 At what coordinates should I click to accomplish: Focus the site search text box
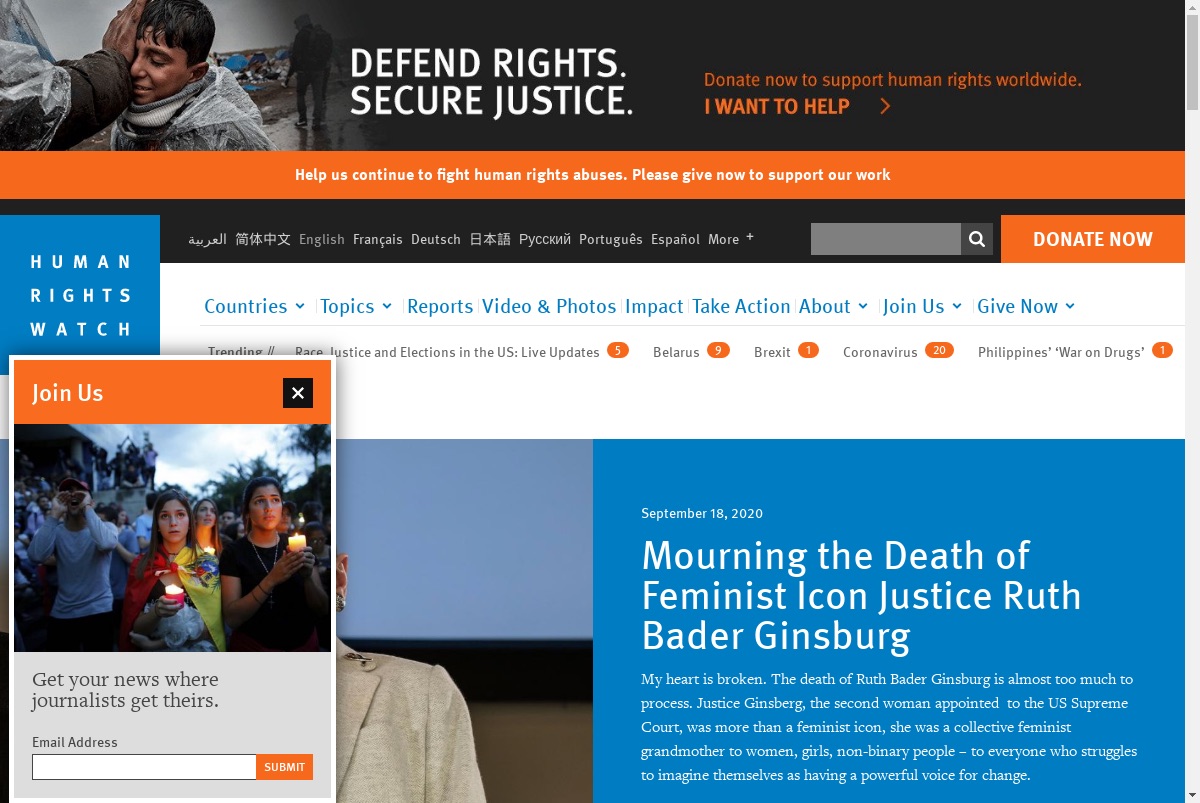click(x=886, y=239)
